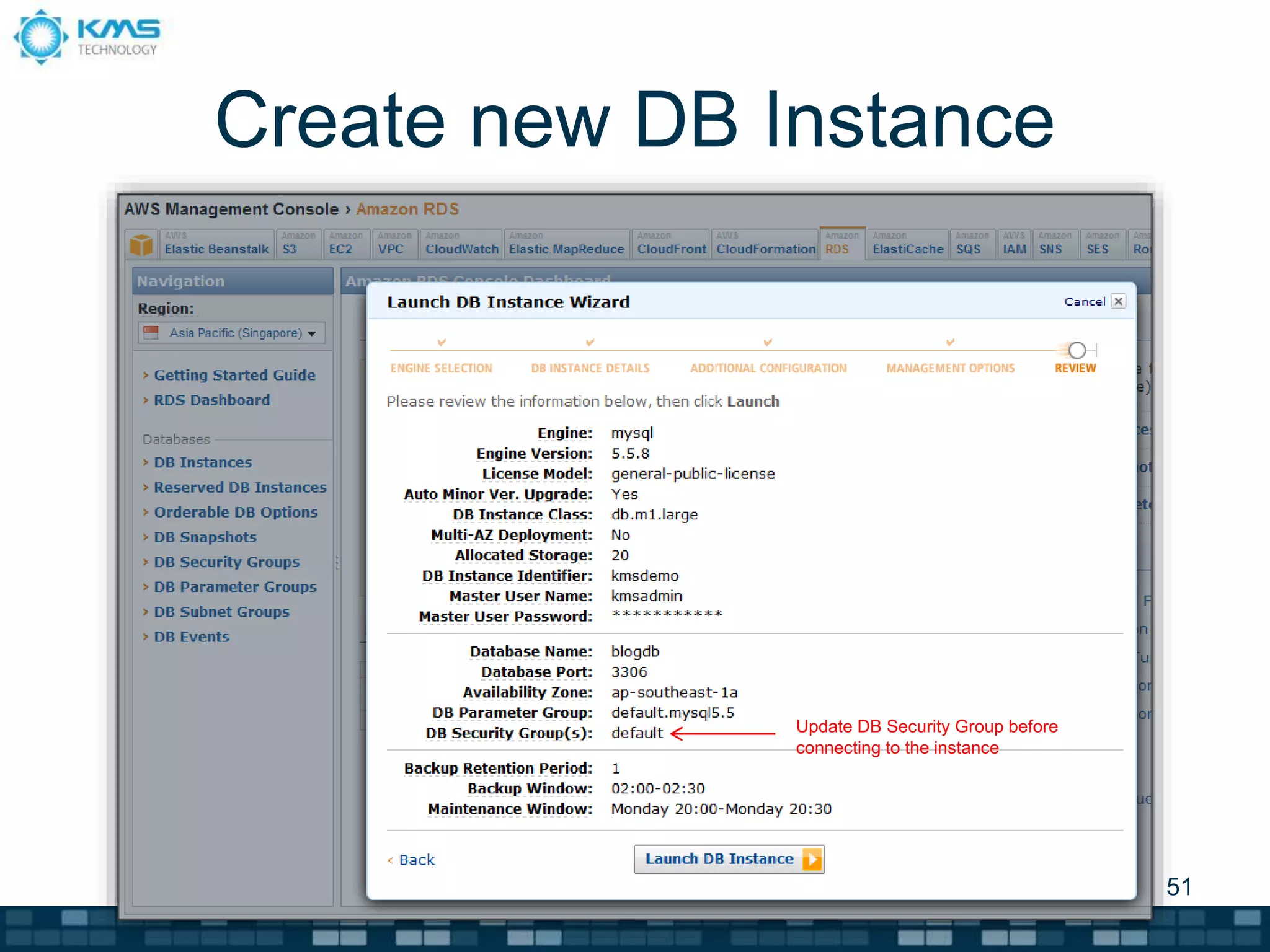Click AWS Management Console breadcrumb
The image size is (1270, 952).
click(231, 209)
